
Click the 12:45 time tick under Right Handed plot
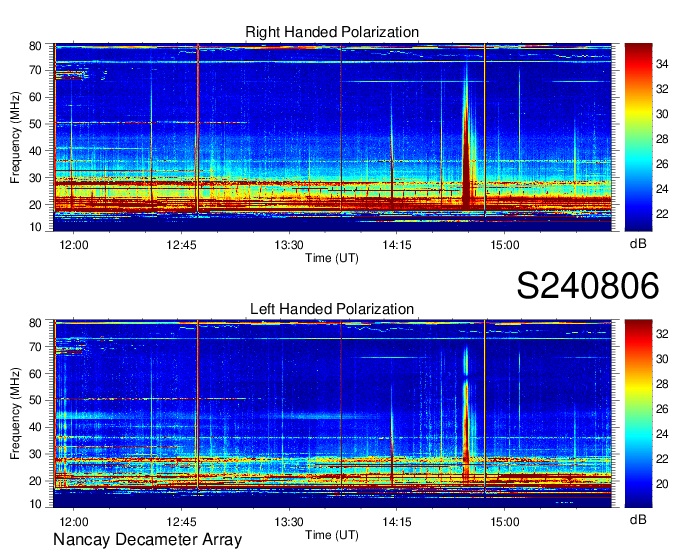tap(181, 245)
